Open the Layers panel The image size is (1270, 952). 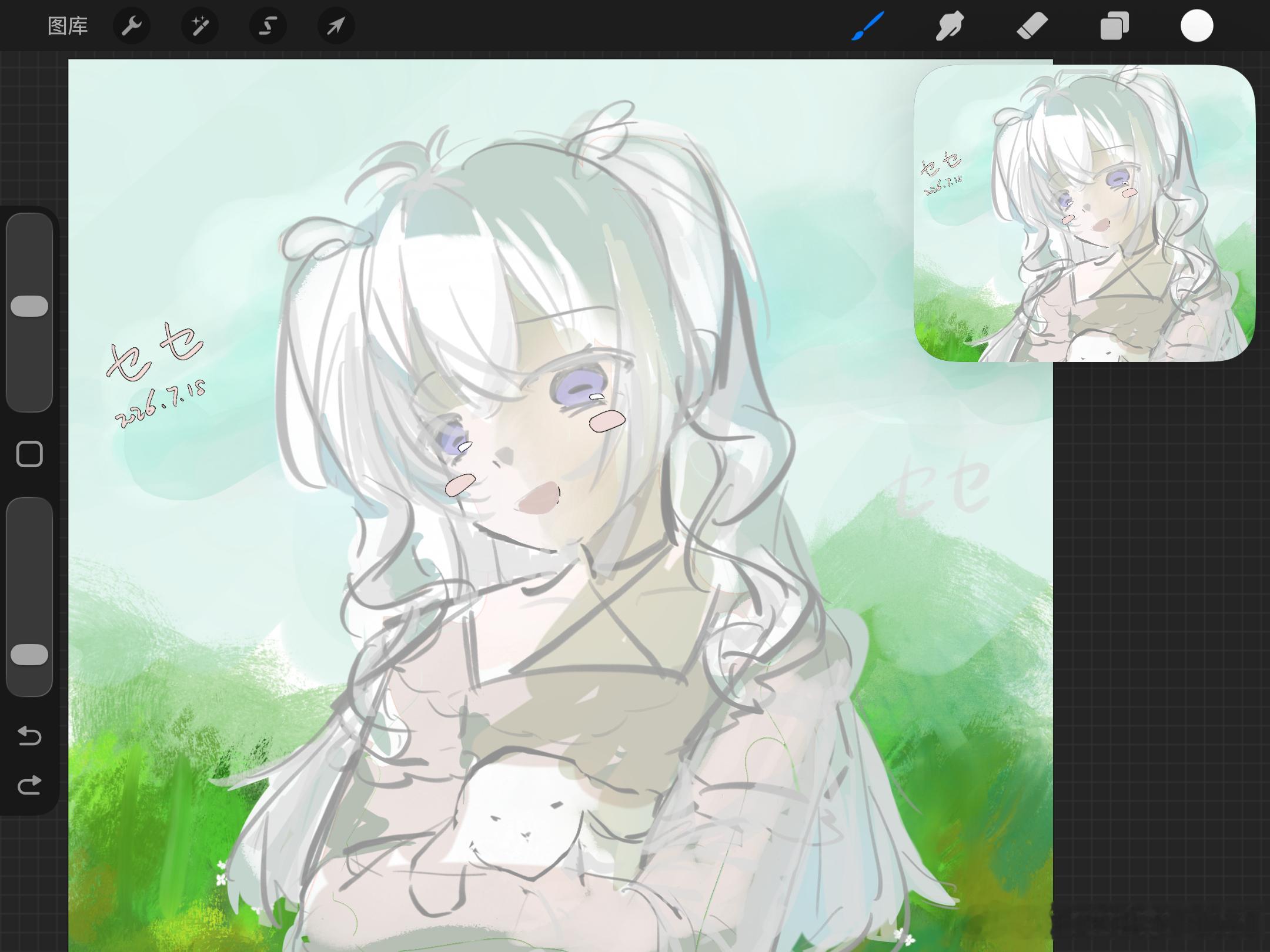click(1115, 26)
